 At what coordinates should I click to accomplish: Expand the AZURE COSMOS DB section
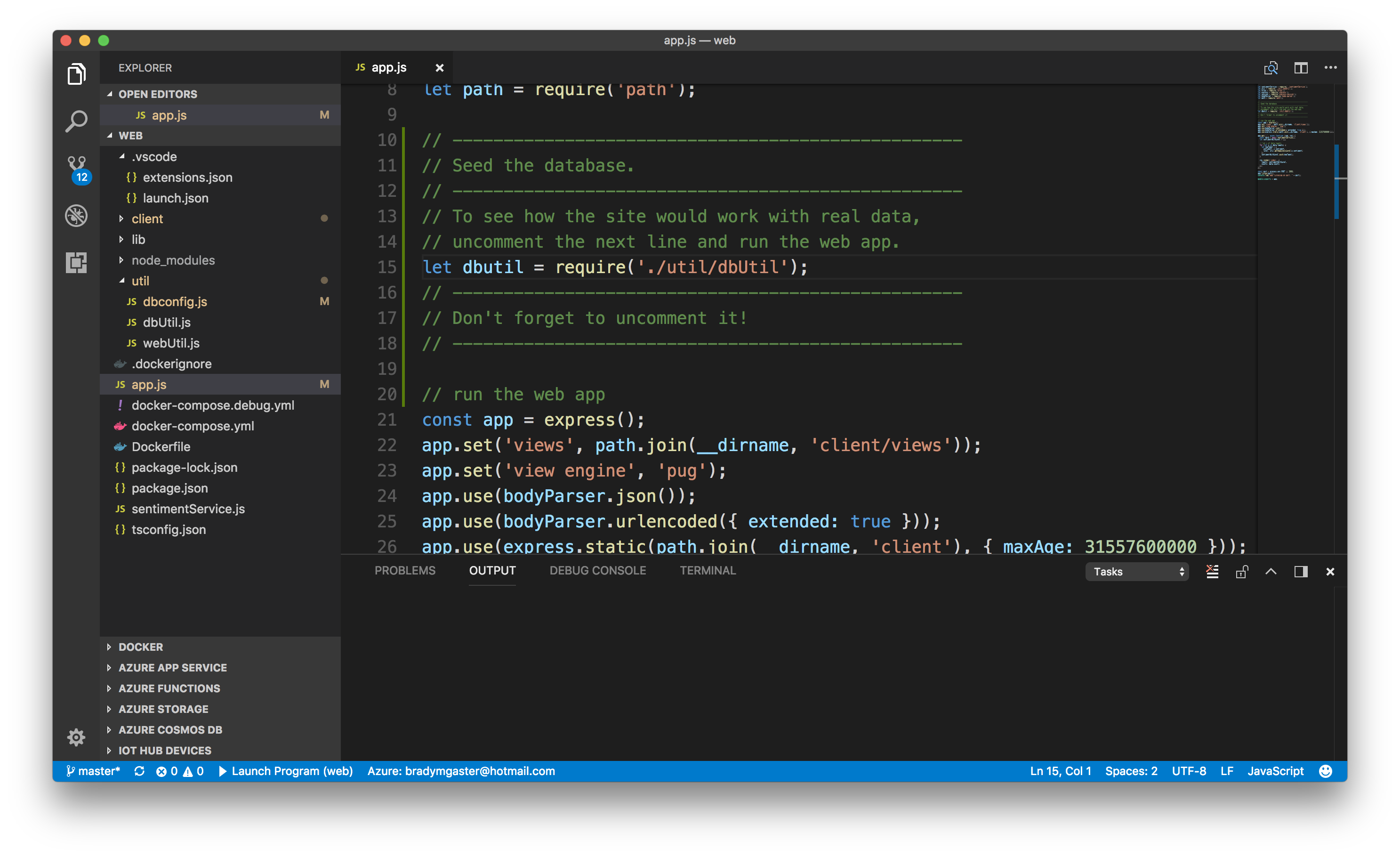(170, 730)
